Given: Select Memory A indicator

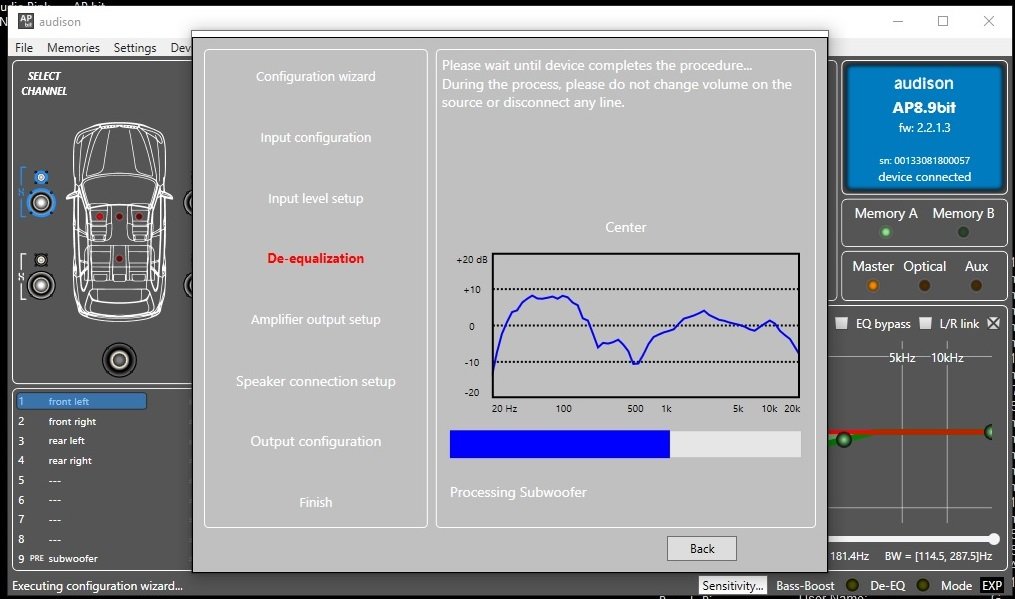Looking at the screenshot, I should pyautogui.click(x=886, y=232).
